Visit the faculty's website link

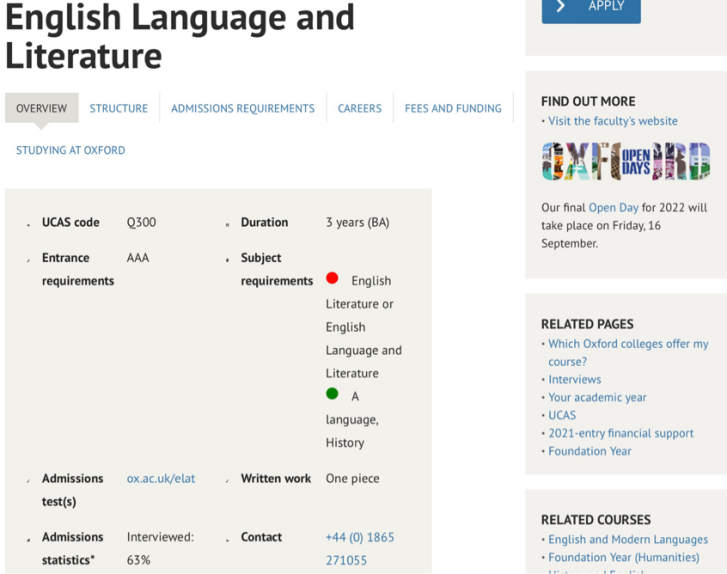(612, 121)
